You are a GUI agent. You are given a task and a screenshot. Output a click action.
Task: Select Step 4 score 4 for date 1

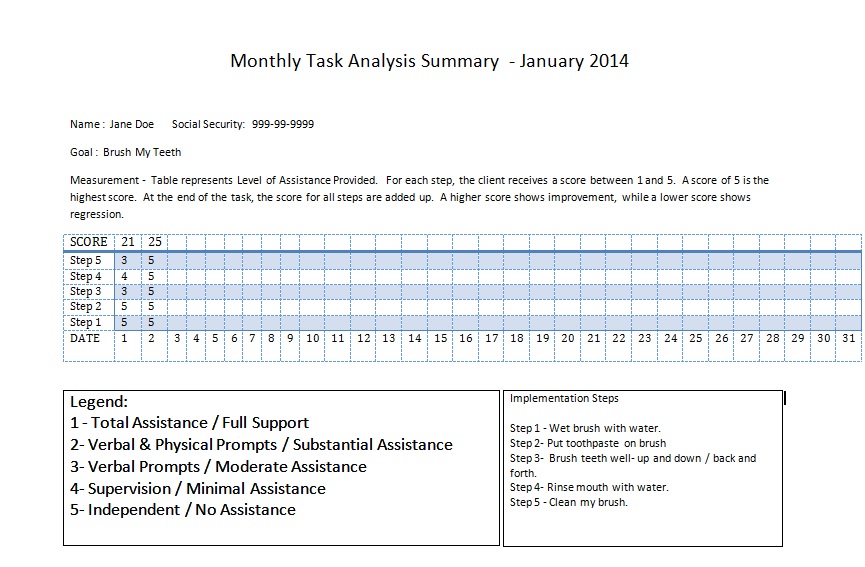click(124, 276)
